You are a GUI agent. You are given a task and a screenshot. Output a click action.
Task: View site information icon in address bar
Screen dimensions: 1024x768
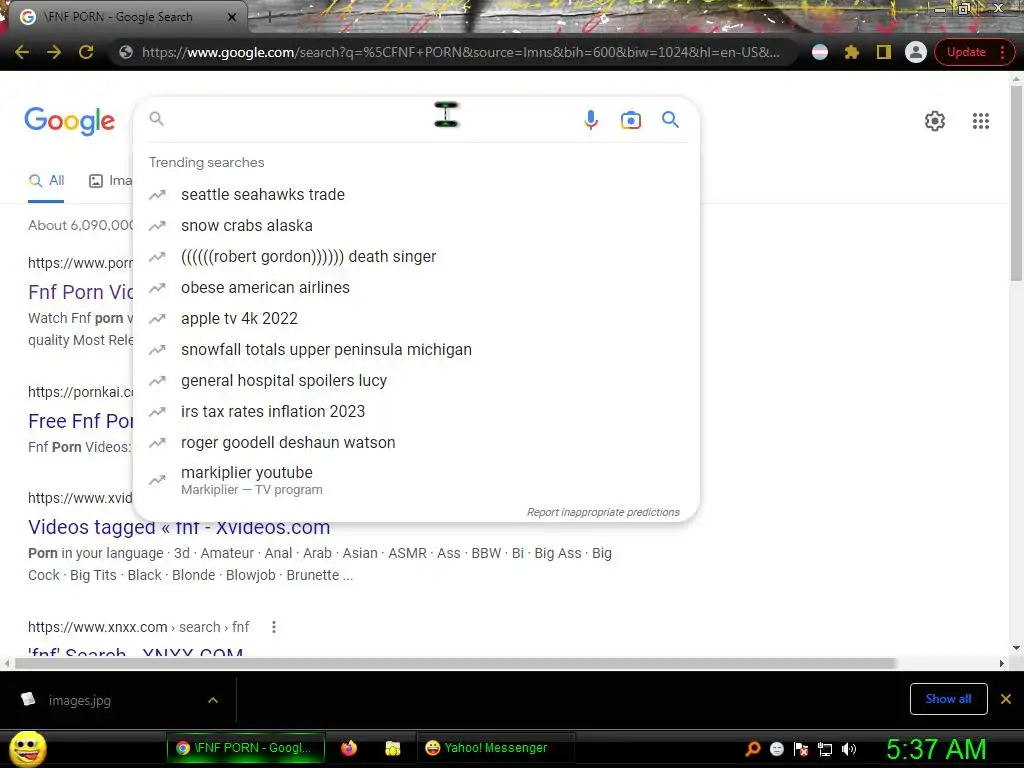126,52
